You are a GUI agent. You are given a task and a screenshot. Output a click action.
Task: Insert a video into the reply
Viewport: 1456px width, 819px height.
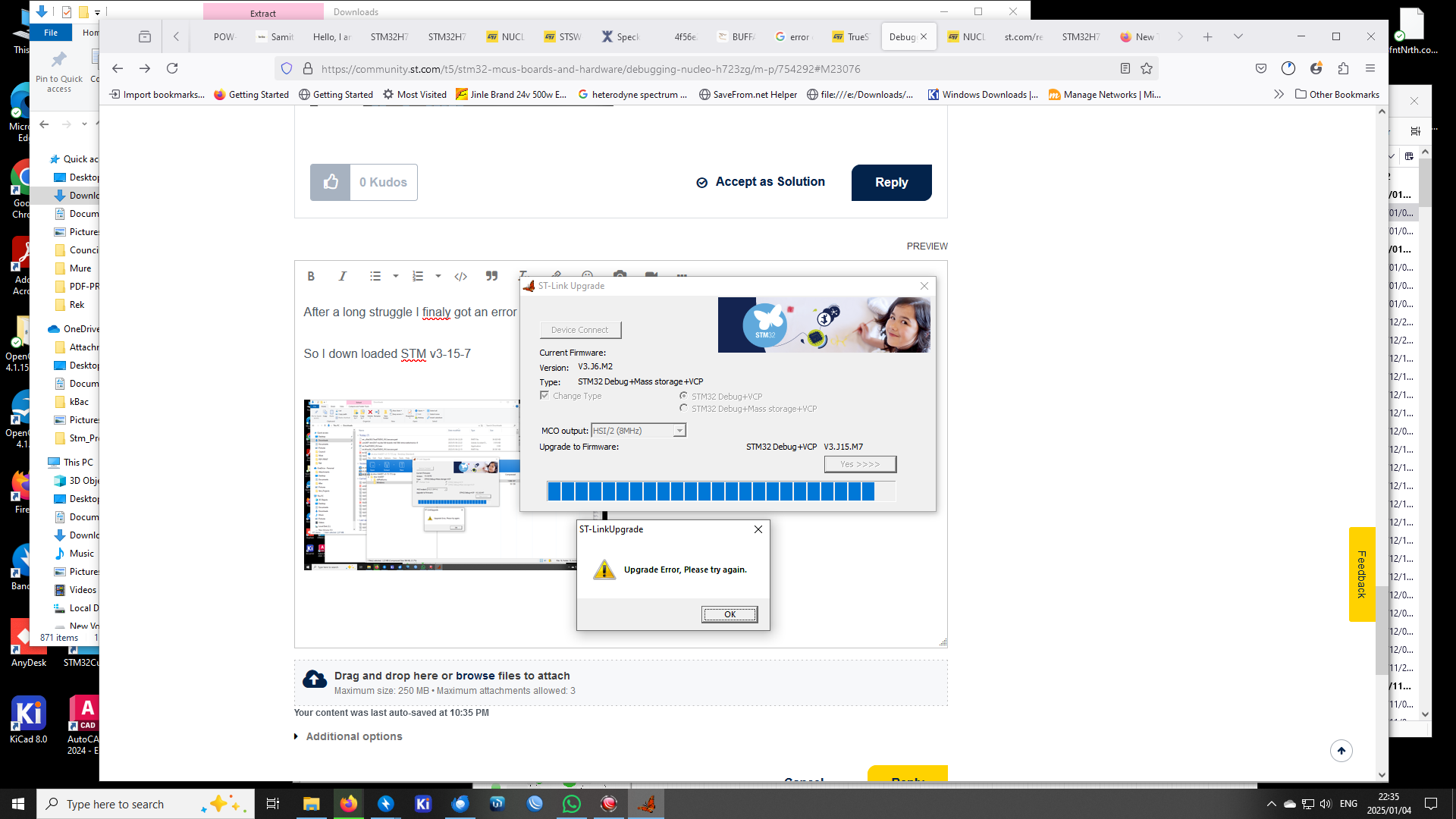651,276
